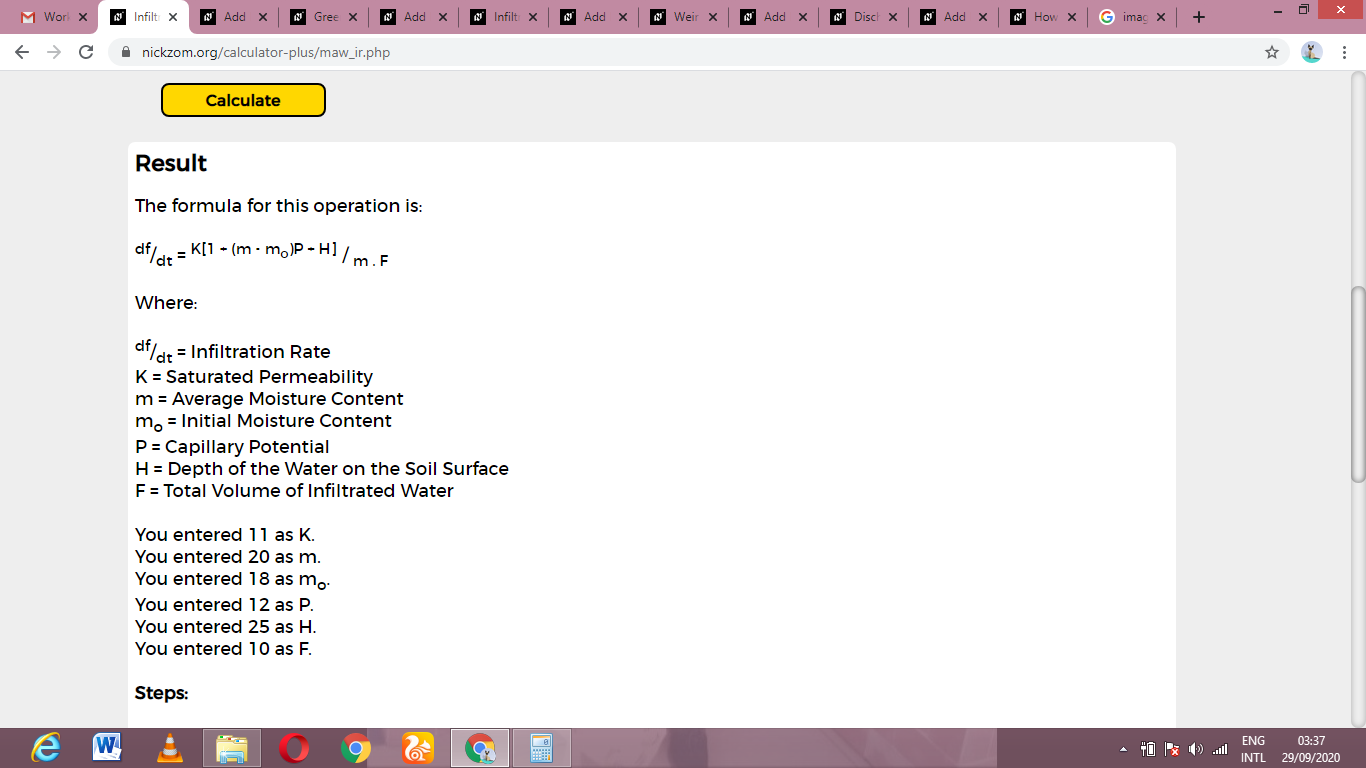Click the profile avatar icon
This screenshot has width=1366, height=768.
(1312, 52)
